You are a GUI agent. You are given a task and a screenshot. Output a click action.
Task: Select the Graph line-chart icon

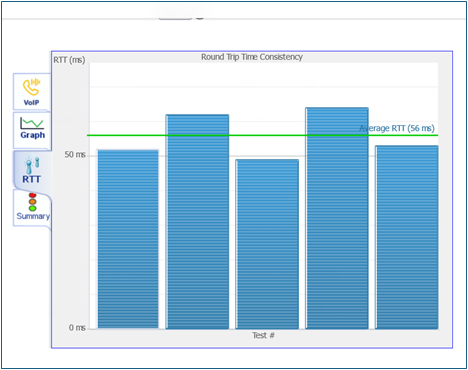(32, 123)
